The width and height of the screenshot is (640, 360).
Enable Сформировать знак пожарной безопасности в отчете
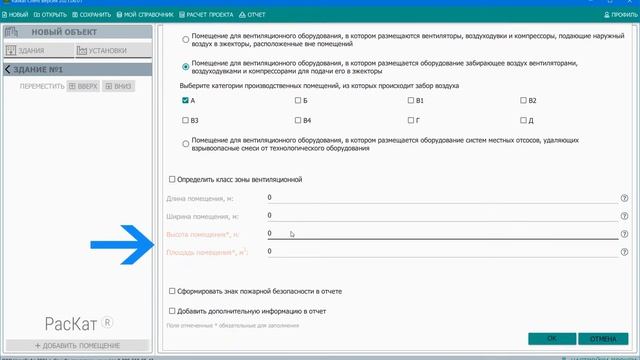(x=172, y=291)
